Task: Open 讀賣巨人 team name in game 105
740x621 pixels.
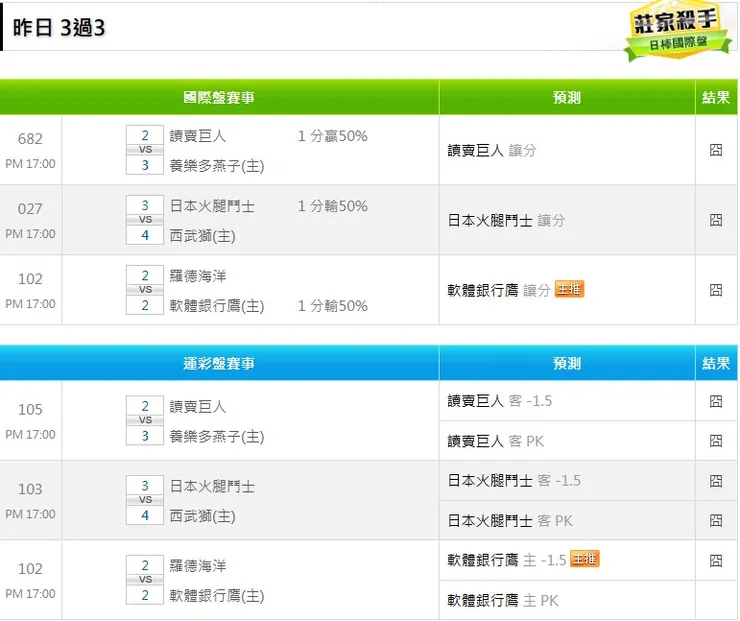Action: [x=198, y=407]
